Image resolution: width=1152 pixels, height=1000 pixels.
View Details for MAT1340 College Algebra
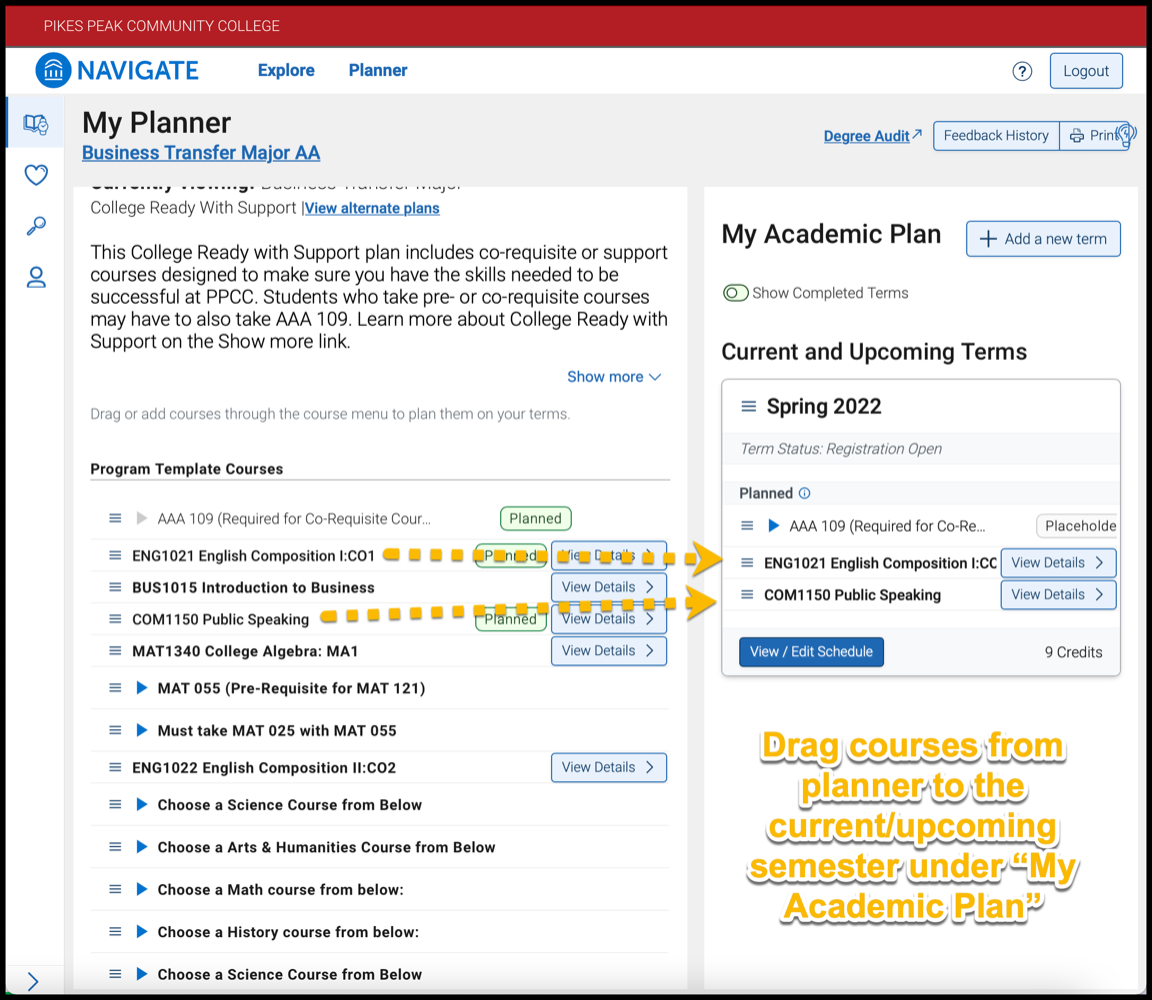click(609, 650)
